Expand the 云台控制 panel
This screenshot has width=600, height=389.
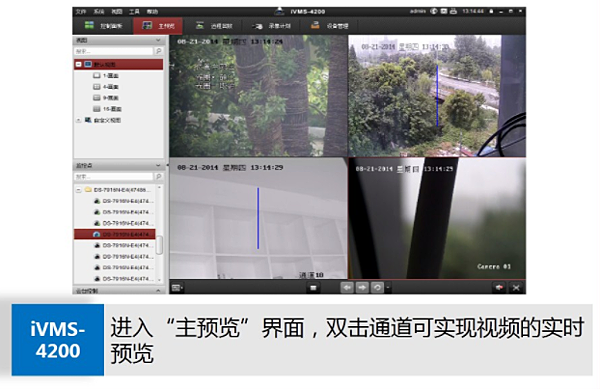click(x=158, y=291)
